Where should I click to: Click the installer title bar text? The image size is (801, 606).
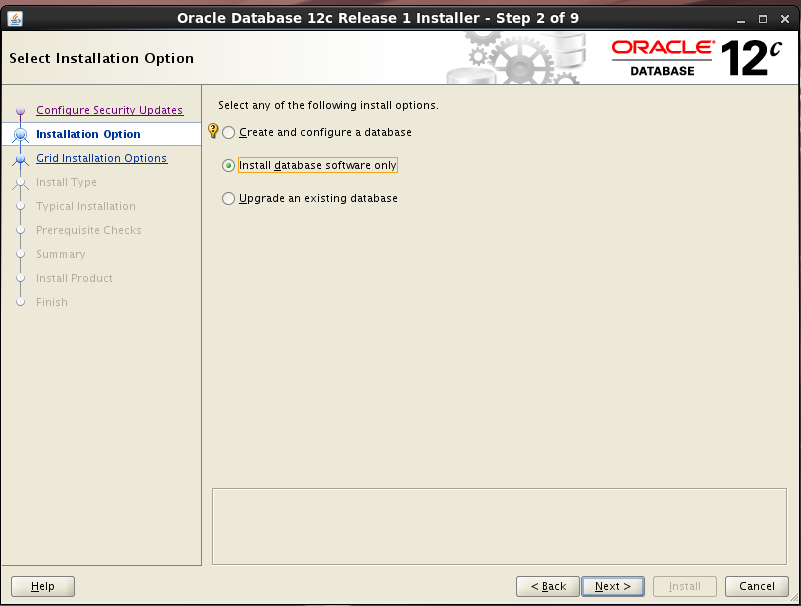pyautogui.click(x=378, y=18)
